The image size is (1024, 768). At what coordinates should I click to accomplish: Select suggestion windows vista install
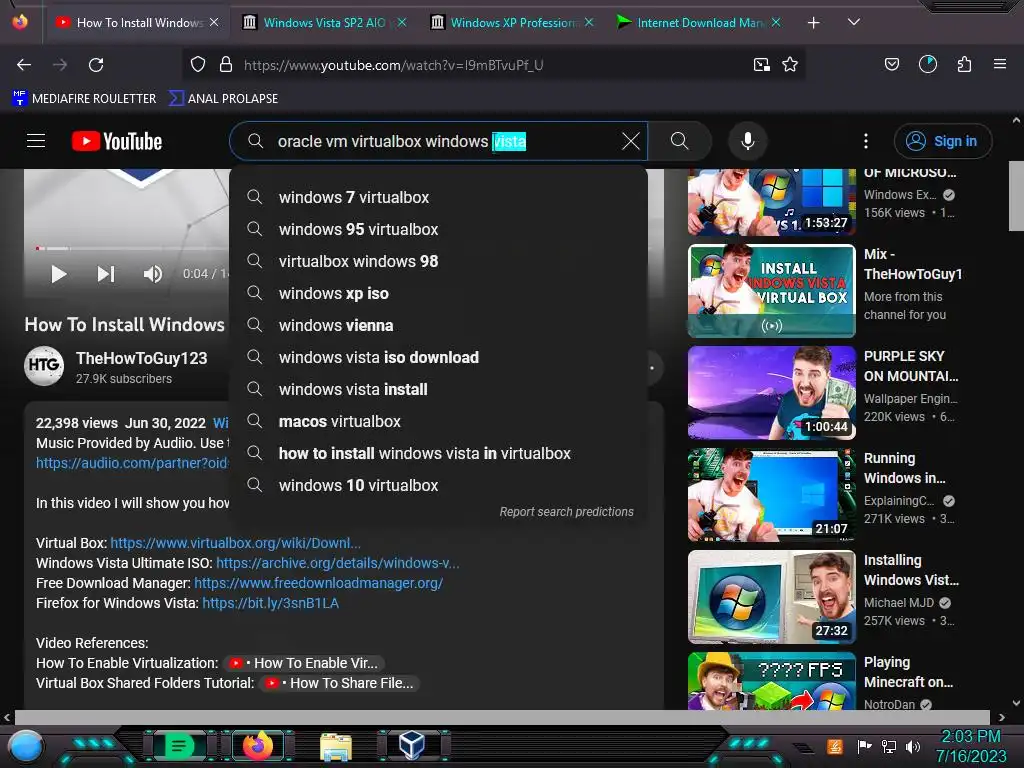coord(438,389)
